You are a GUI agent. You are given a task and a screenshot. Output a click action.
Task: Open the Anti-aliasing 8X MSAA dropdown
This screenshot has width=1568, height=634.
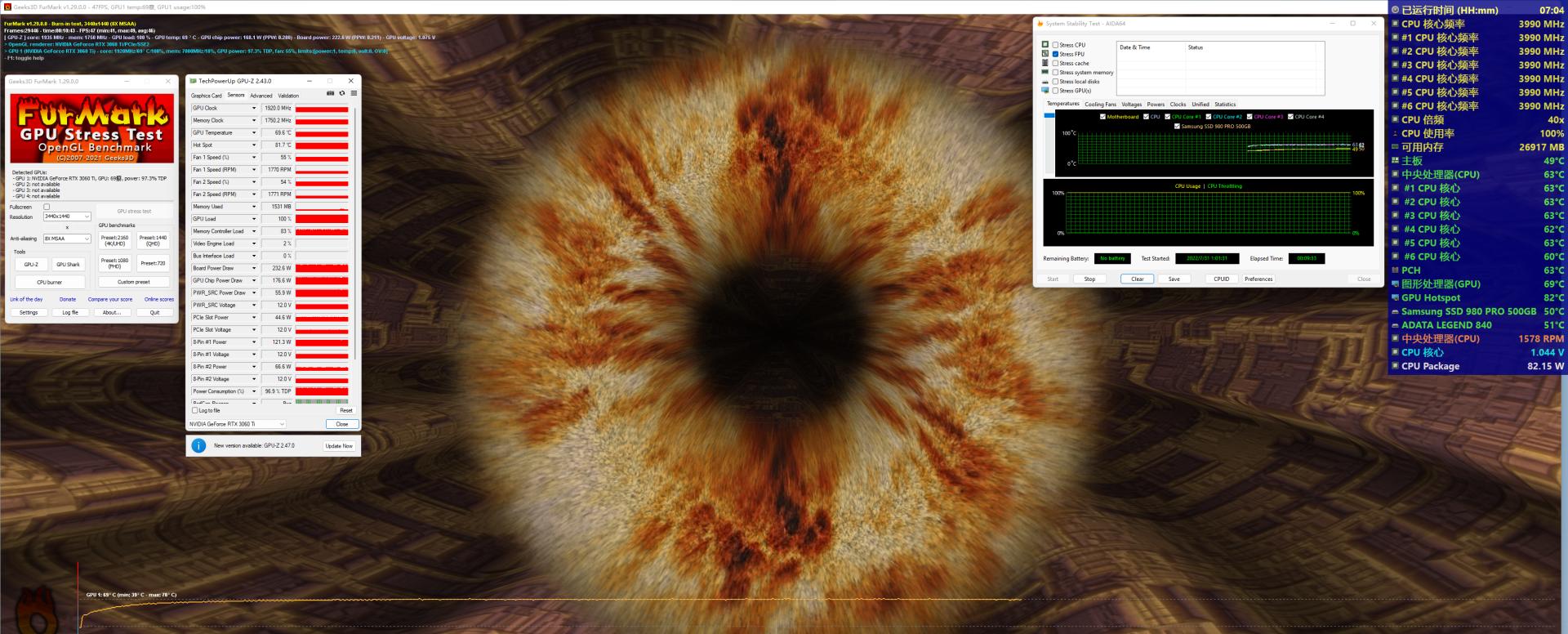(x=67, y=239)
